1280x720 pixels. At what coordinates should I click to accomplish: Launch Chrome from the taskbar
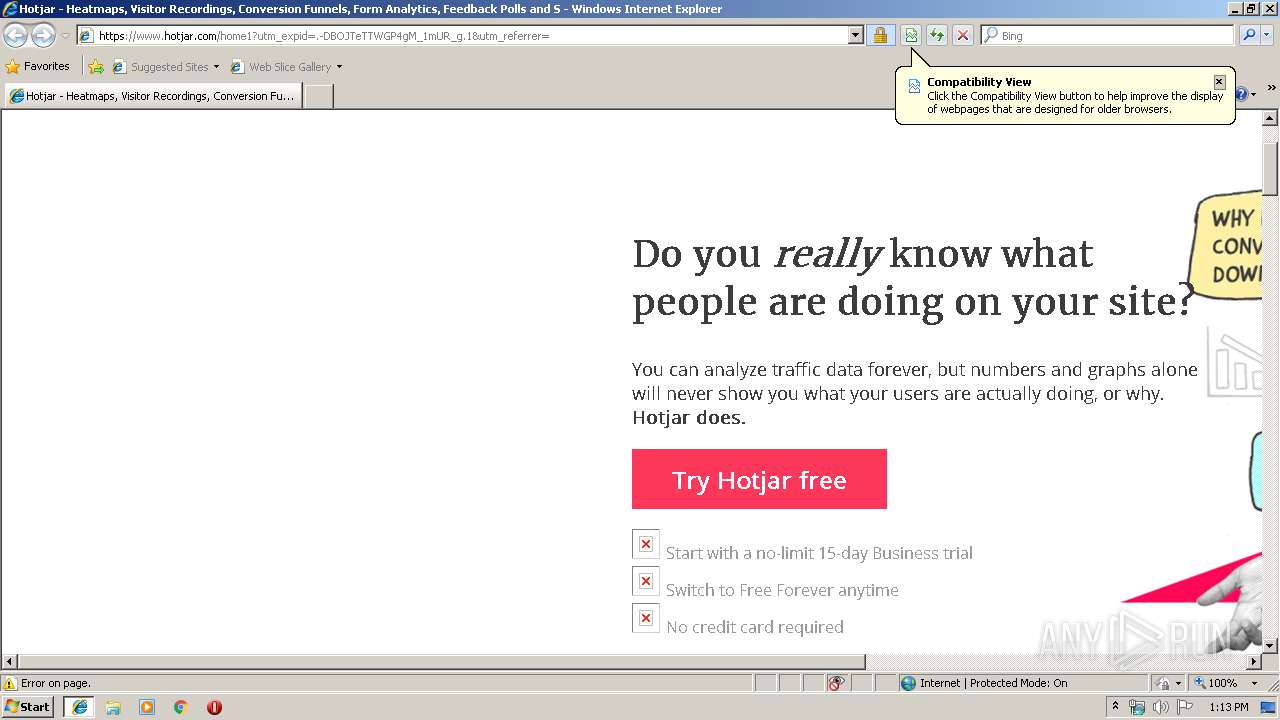180,707
